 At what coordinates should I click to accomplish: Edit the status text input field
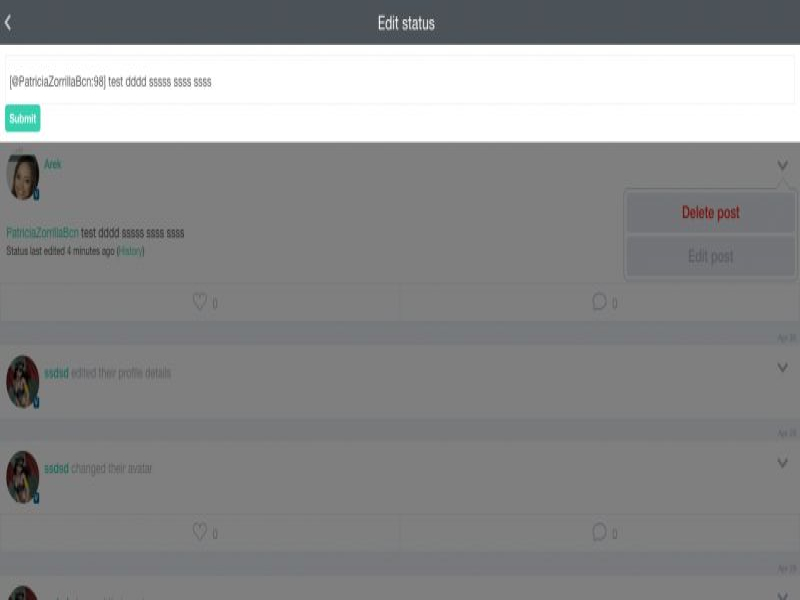click(399, 81)
